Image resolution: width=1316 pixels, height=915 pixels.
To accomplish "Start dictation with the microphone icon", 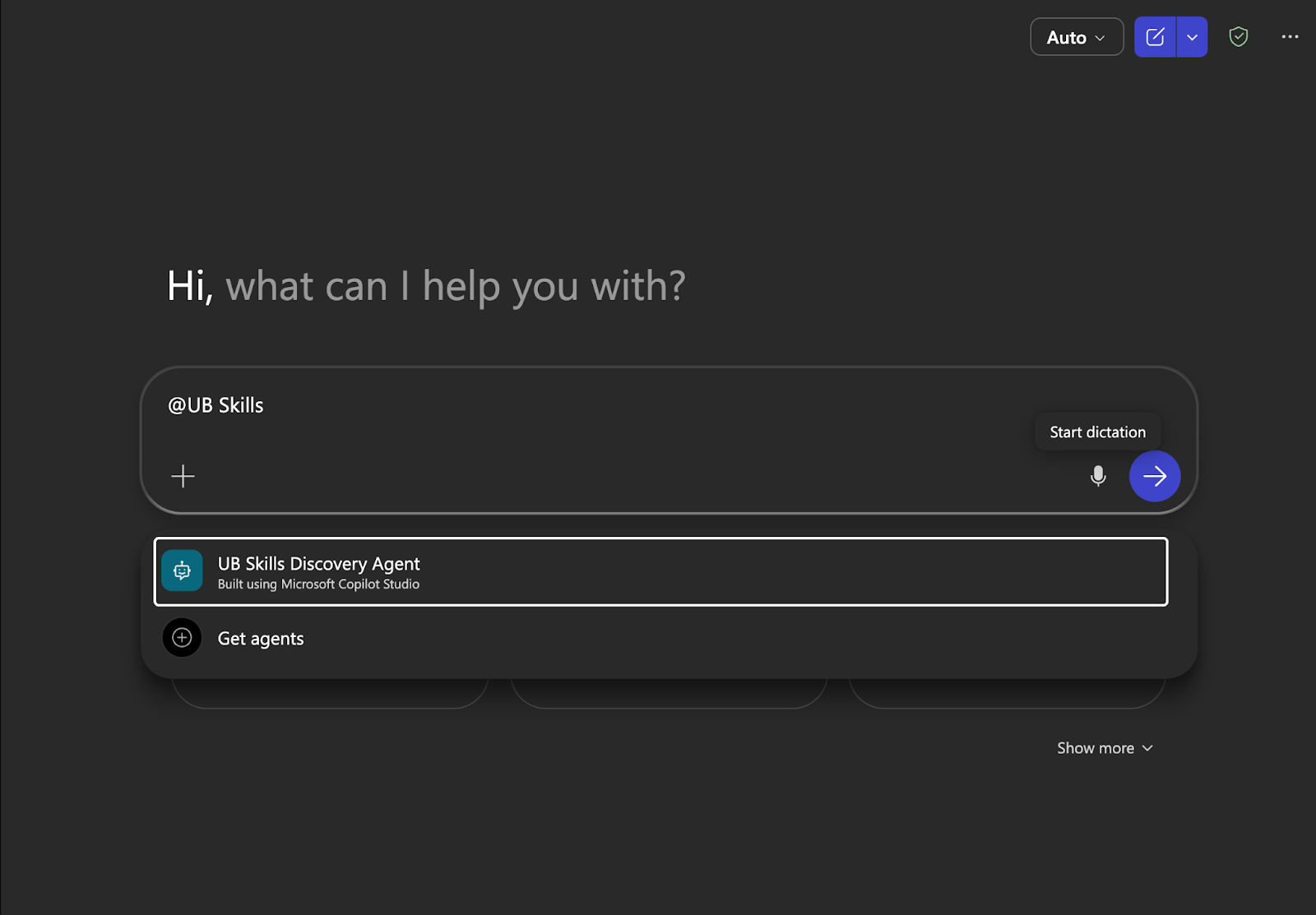I will [x=1098, y=476].
